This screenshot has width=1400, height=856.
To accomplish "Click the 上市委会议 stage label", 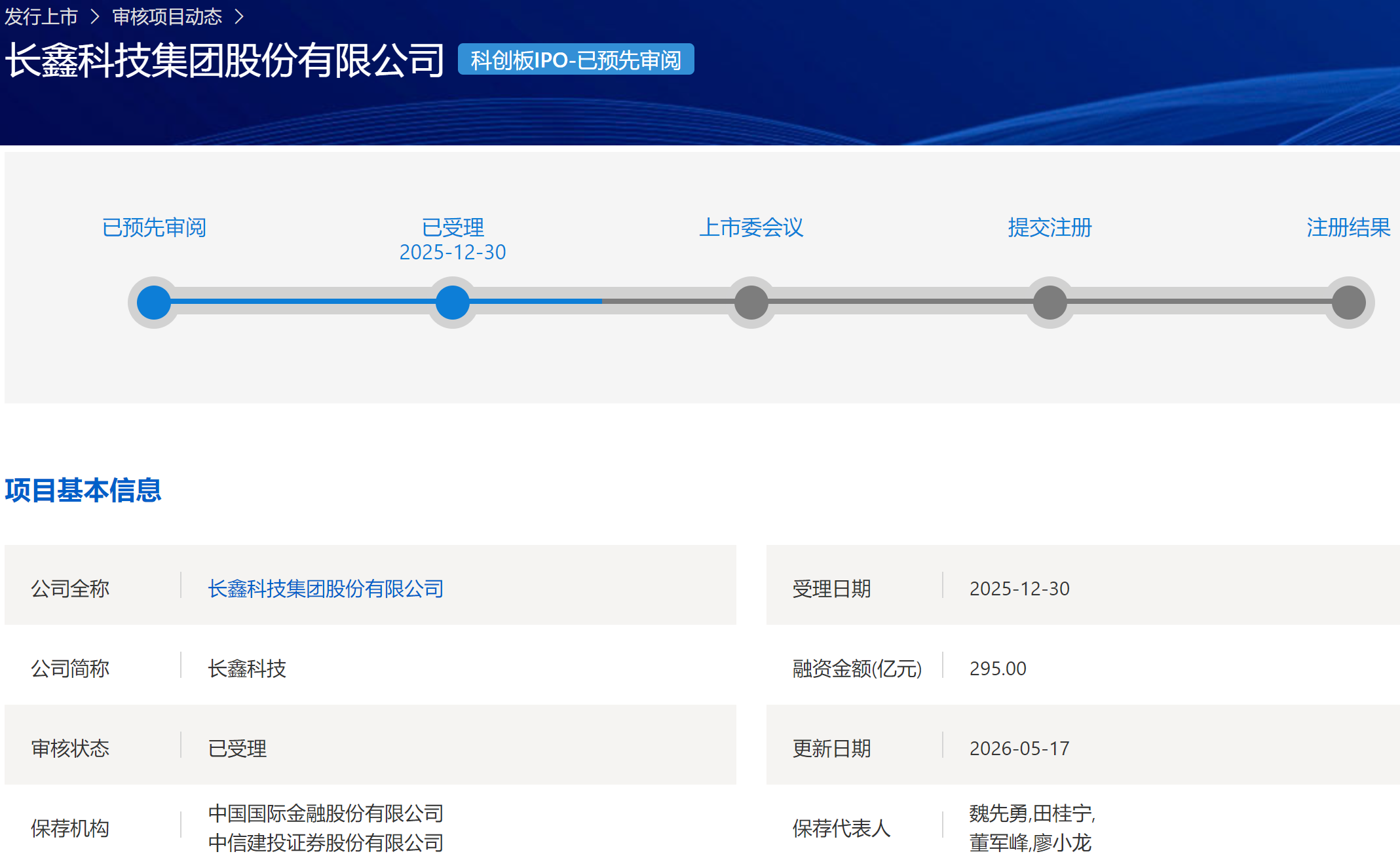I will 751,227.
